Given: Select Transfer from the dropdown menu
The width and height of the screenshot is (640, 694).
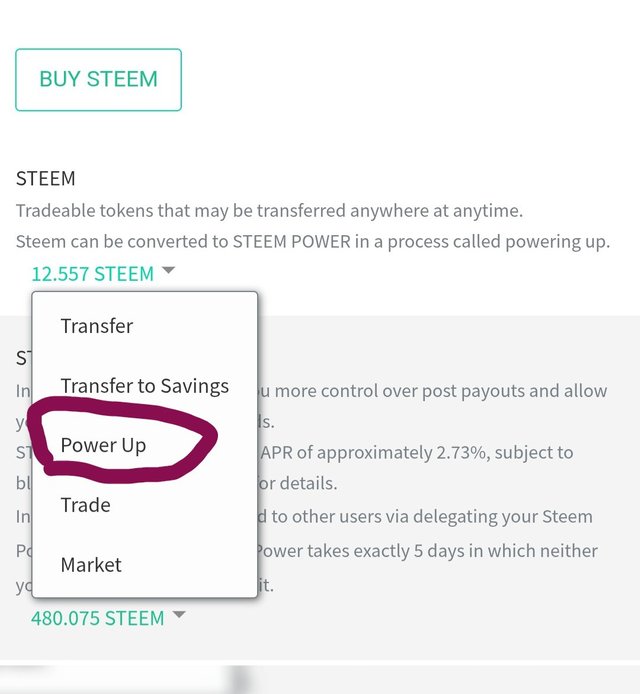Looking at the screenshot, I should point(96,326).
